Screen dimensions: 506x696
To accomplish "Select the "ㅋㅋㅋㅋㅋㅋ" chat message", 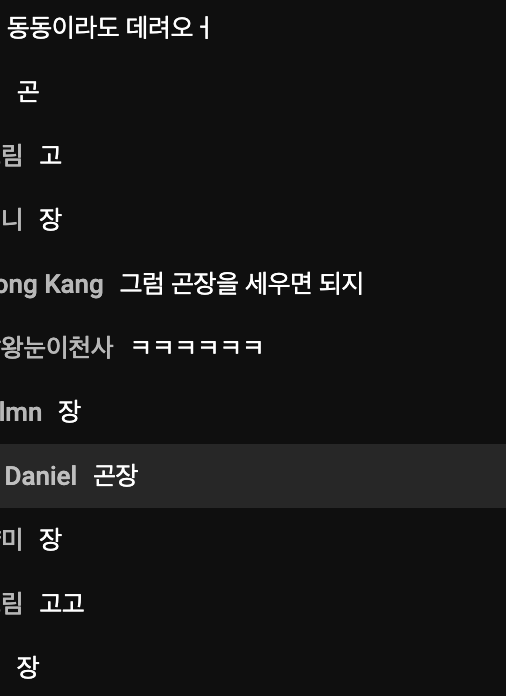I will pos(197,347).
